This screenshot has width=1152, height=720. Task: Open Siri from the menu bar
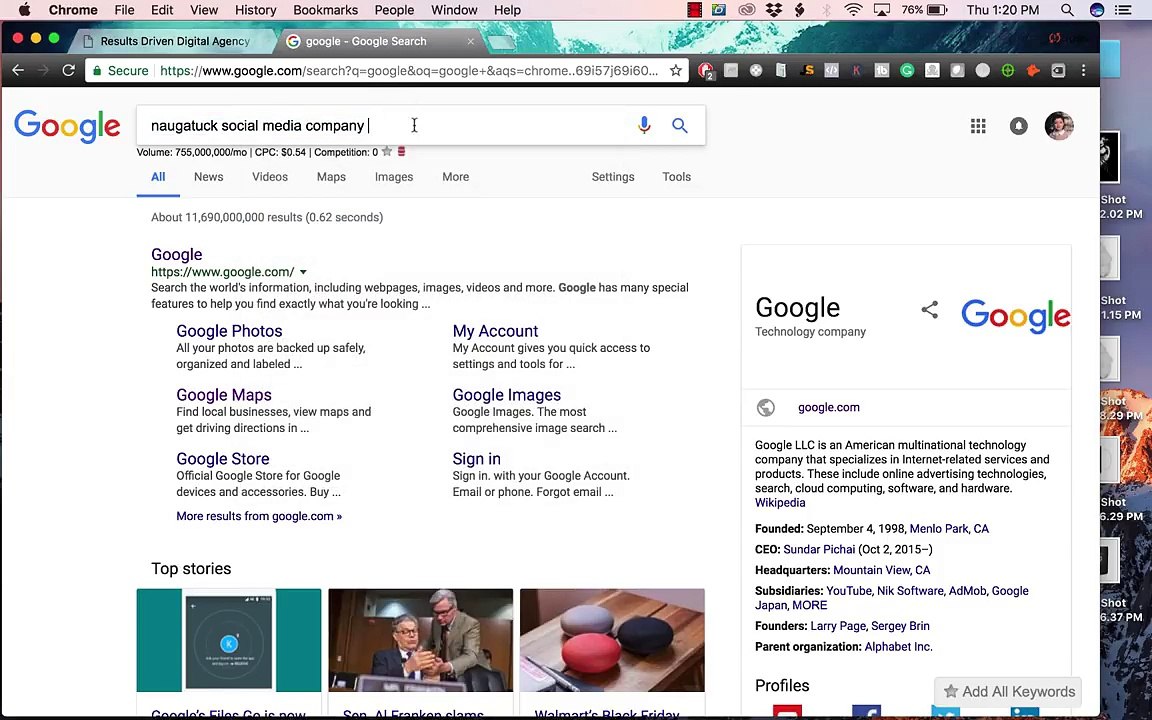pos(1097,10)
